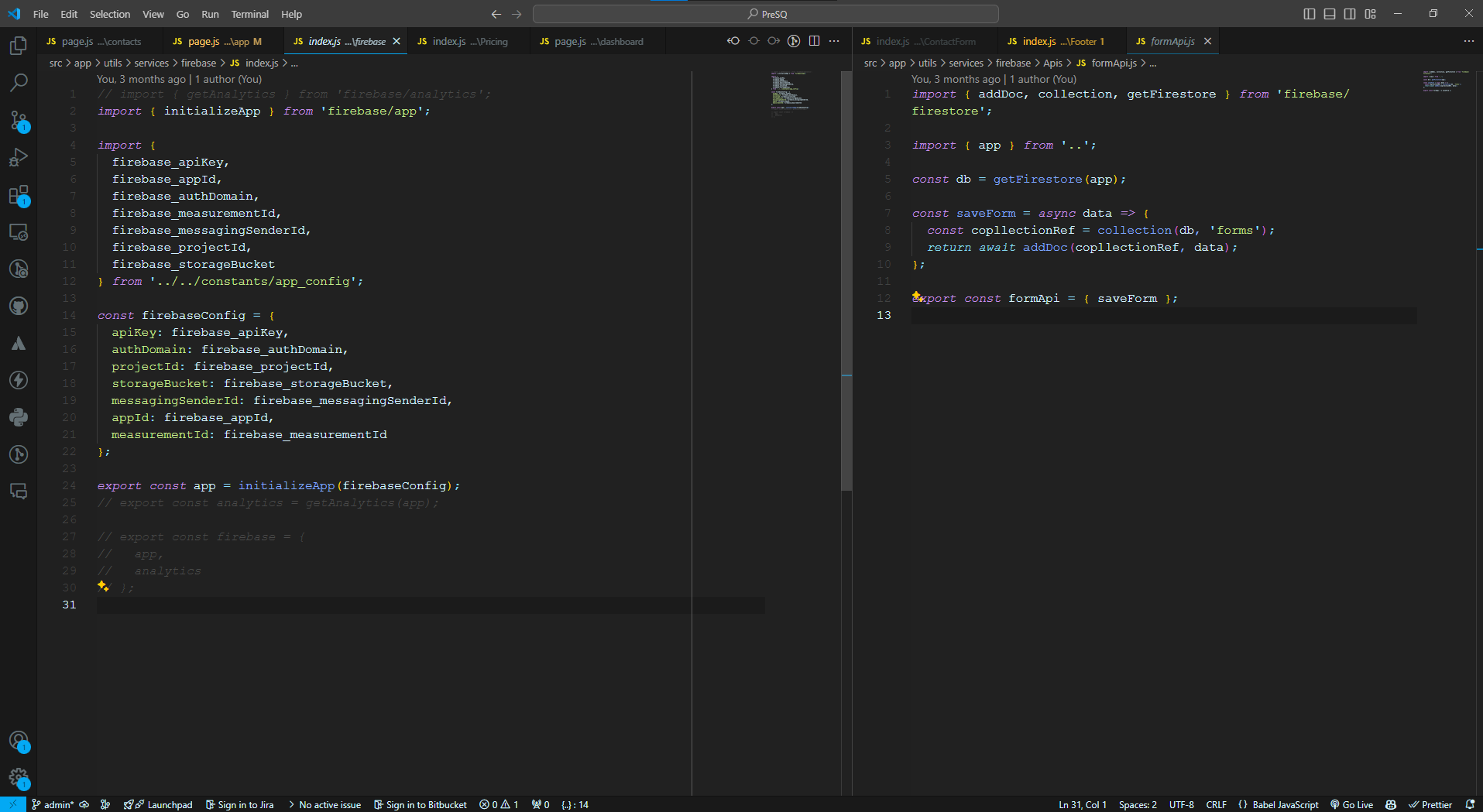Click the Prettier status button
This screenshot has height=812, width=1483.
point(1430,804)
